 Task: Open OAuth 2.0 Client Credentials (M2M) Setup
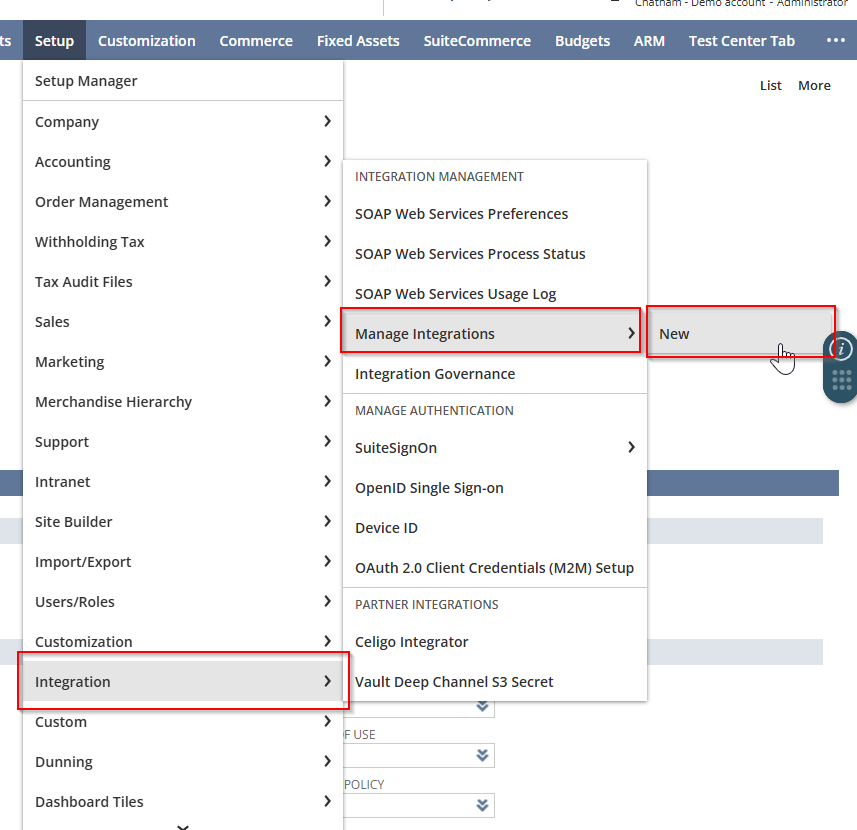click(x=494, y=567)
